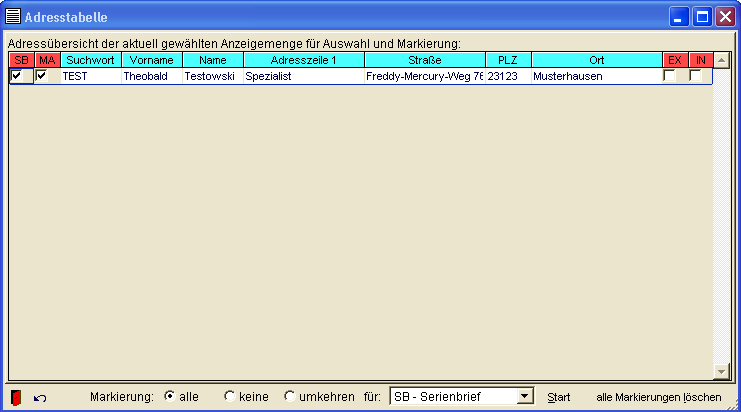The width and height of the screenshot is (741, 412).
Task: Toggle the MA checkbox for TEST row
Action: pyautogui.click(x=42, y=76)
